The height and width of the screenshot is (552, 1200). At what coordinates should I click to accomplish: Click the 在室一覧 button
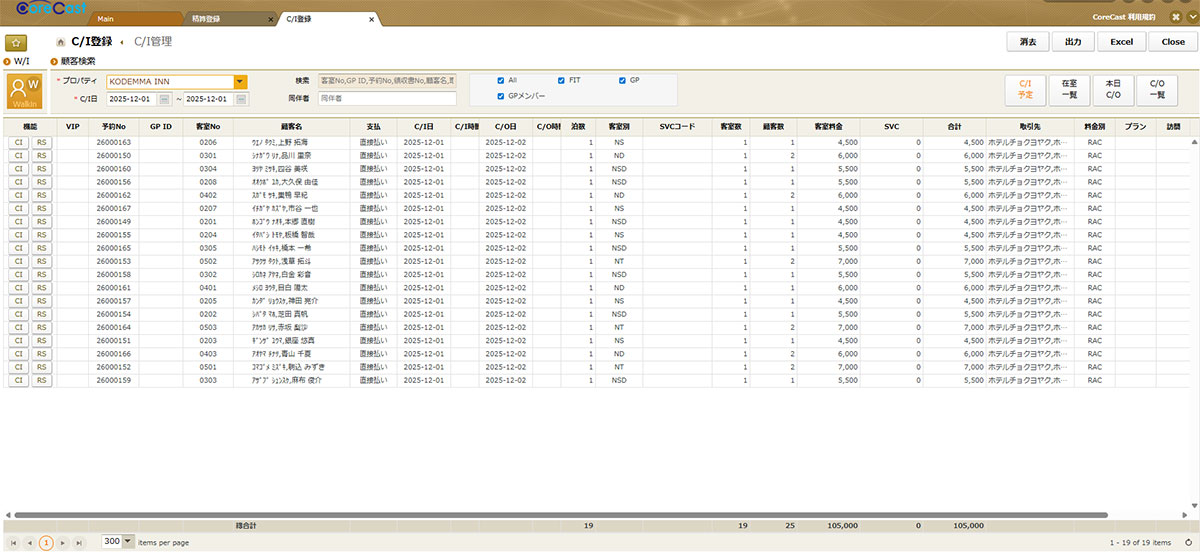coord(1068,90)
